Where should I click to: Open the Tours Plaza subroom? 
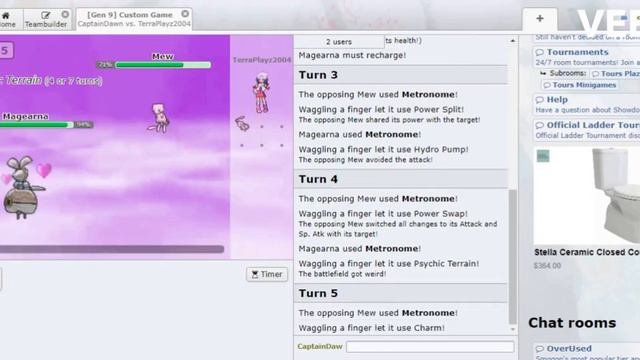tap(616, 73)
